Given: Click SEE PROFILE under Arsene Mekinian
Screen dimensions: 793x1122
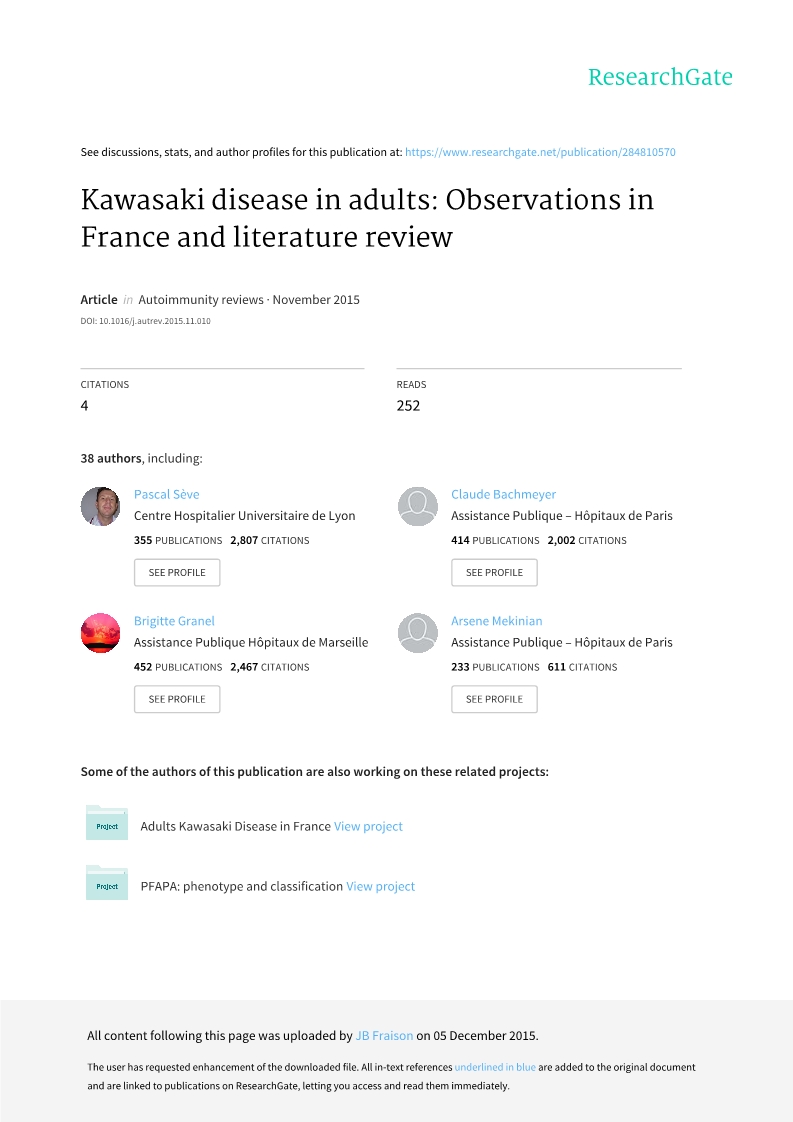Looking at the screenshot, I should [494, 699].
